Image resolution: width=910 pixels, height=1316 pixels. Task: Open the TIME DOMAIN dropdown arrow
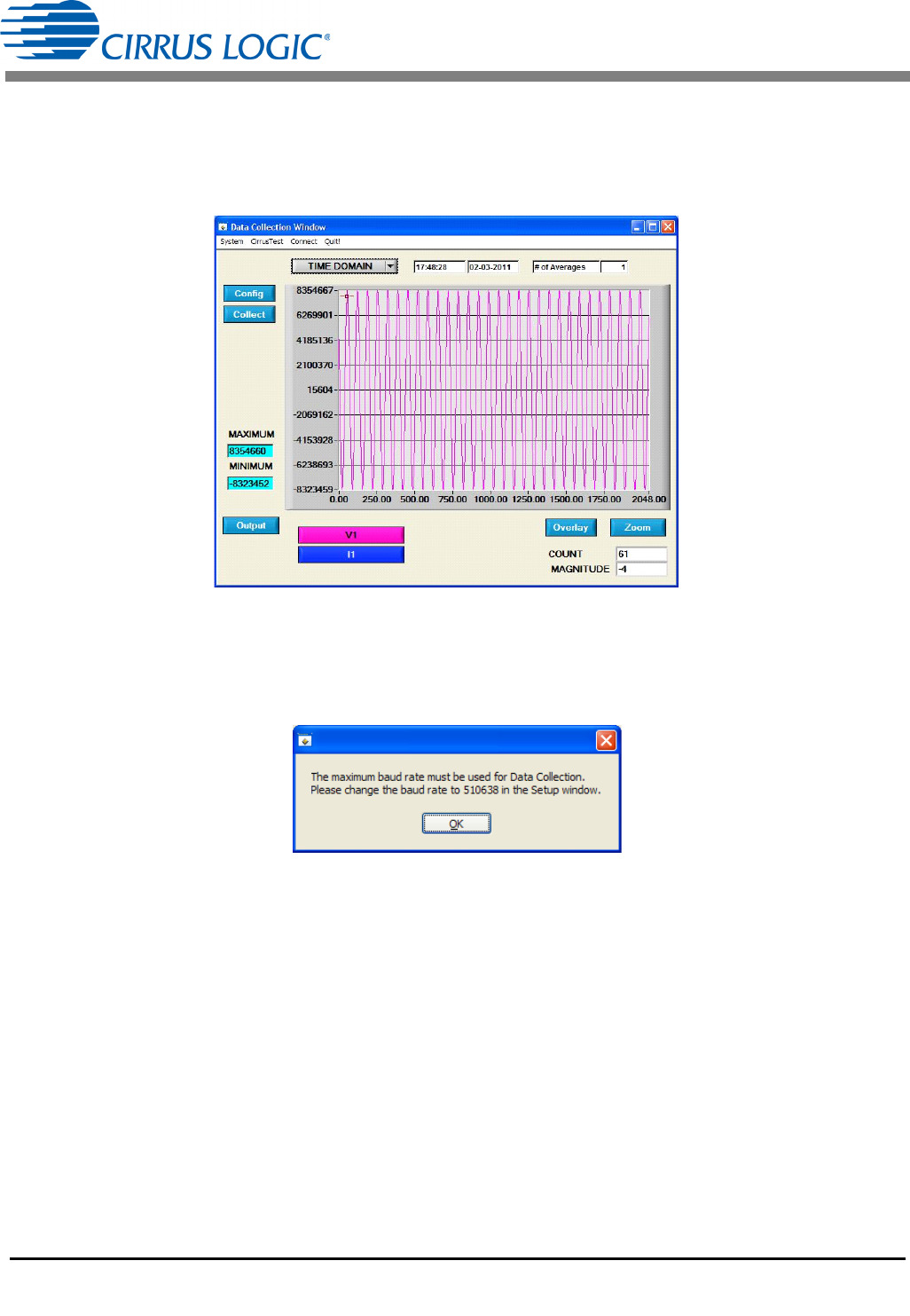[x=390, y=266]
